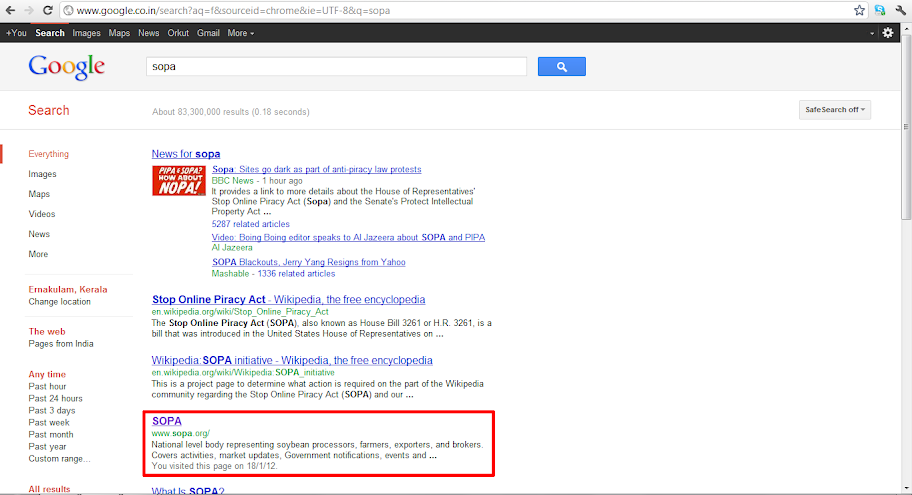Filter results to Past 24 hours

point(55,398)
